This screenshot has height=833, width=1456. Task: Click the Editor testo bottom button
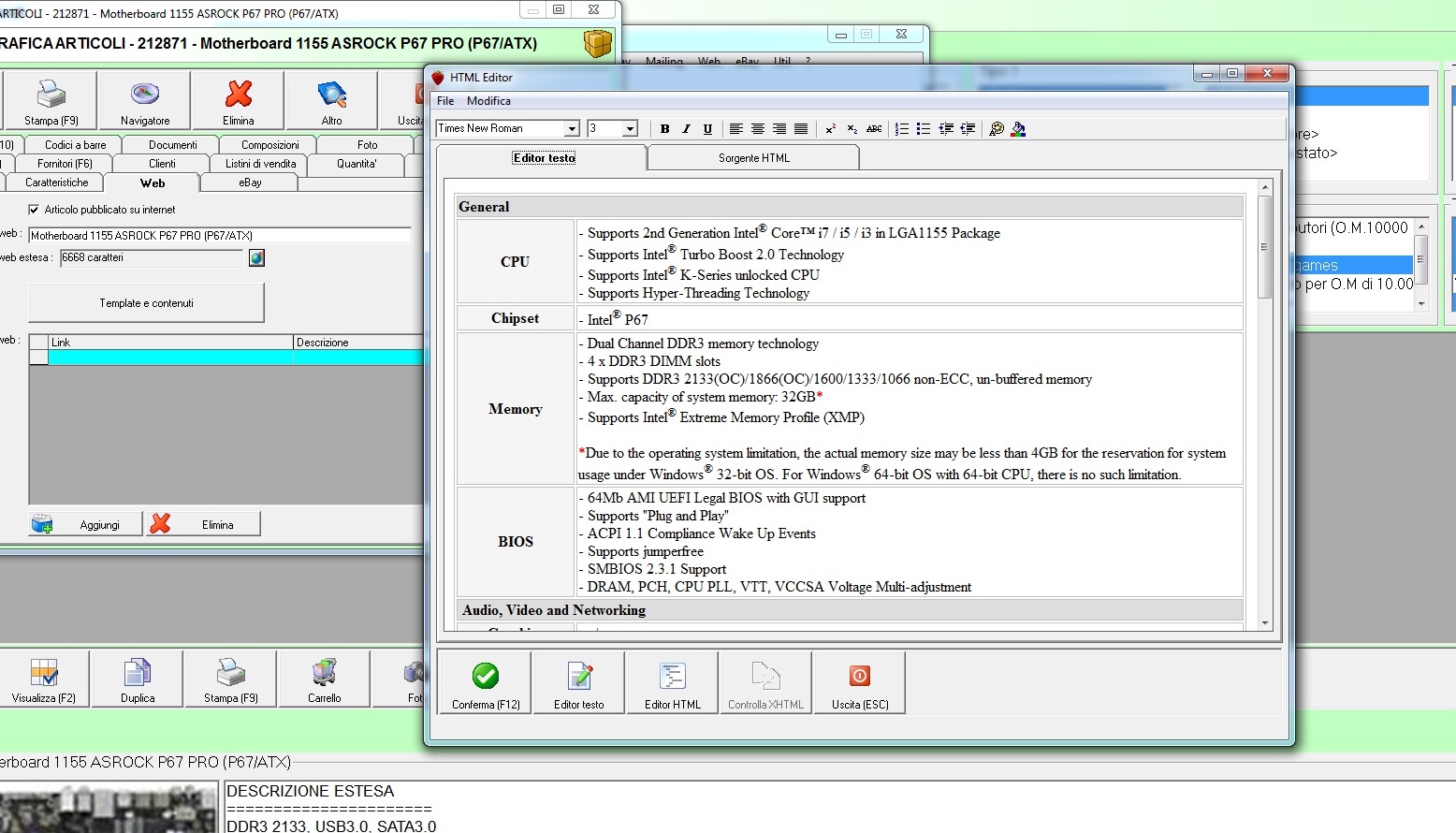click(579, 683)
